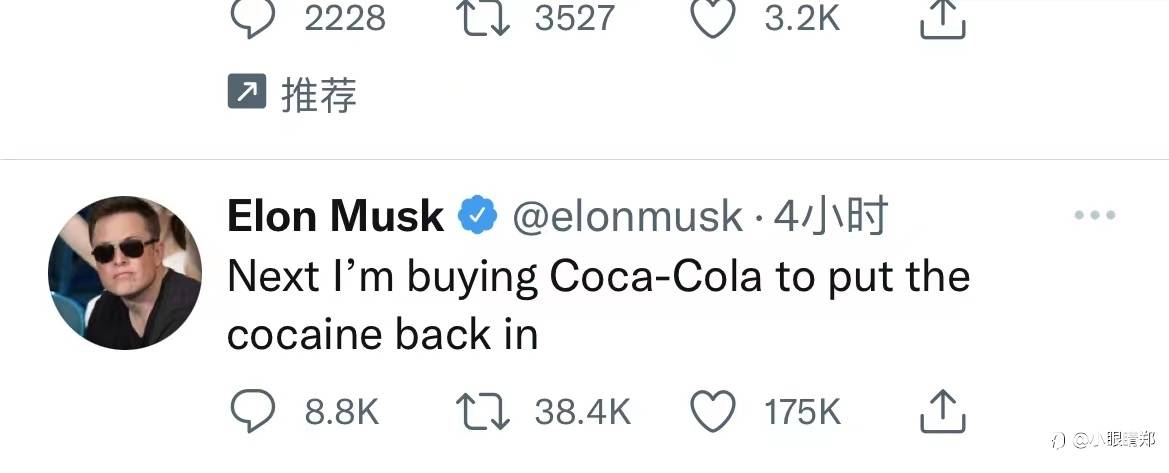This screenshot has width=1169, height=473.
Task: Toggle the heart icon beside 3.2K
Action: 713,20
